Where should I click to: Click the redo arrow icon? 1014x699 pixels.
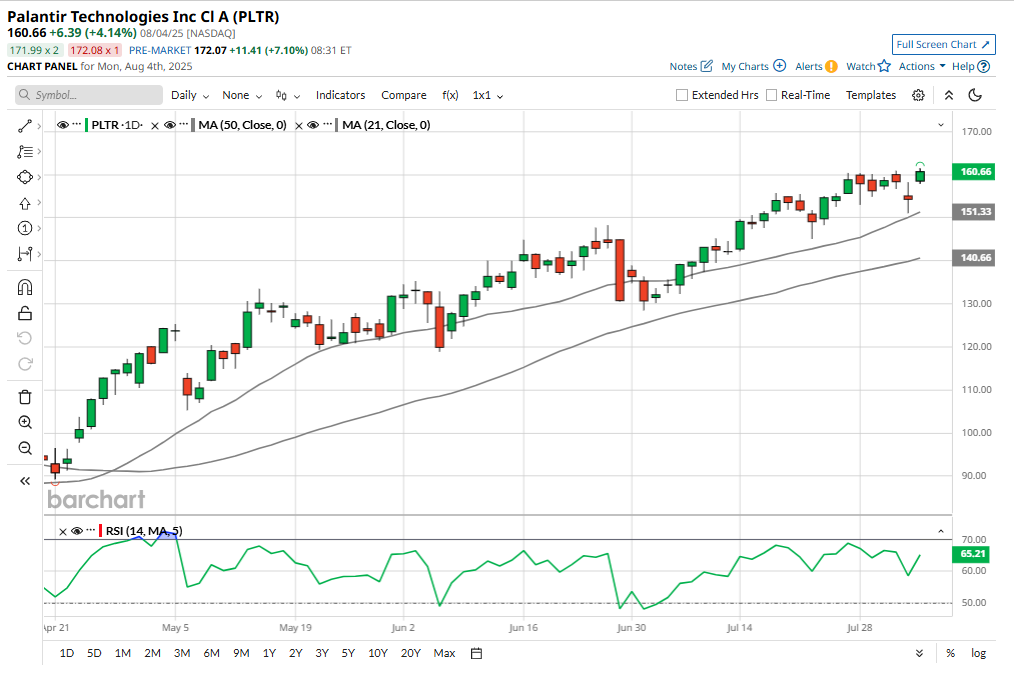[x=25, y=364]
